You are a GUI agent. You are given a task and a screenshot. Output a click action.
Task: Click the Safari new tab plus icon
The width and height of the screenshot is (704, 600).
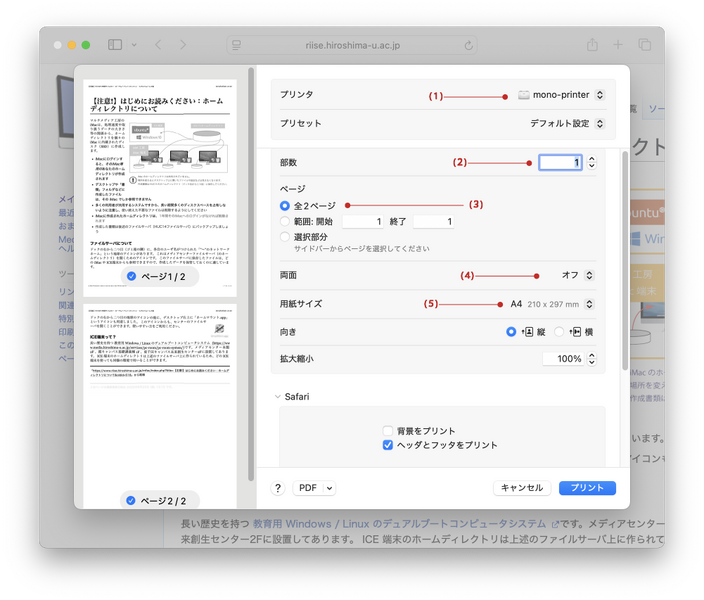[x=619, y=45]
